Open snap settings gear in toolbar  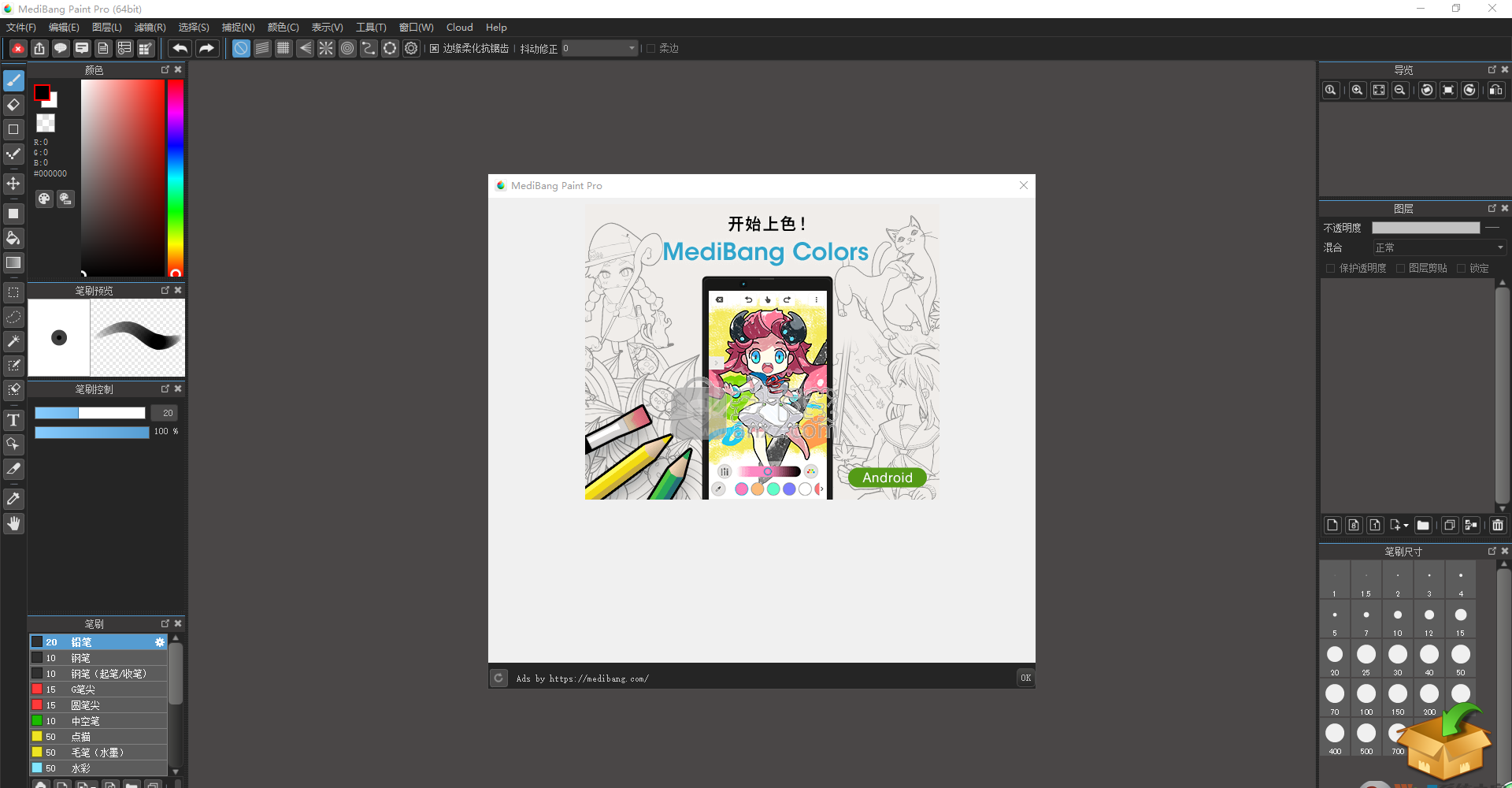[x=411, y=48]
